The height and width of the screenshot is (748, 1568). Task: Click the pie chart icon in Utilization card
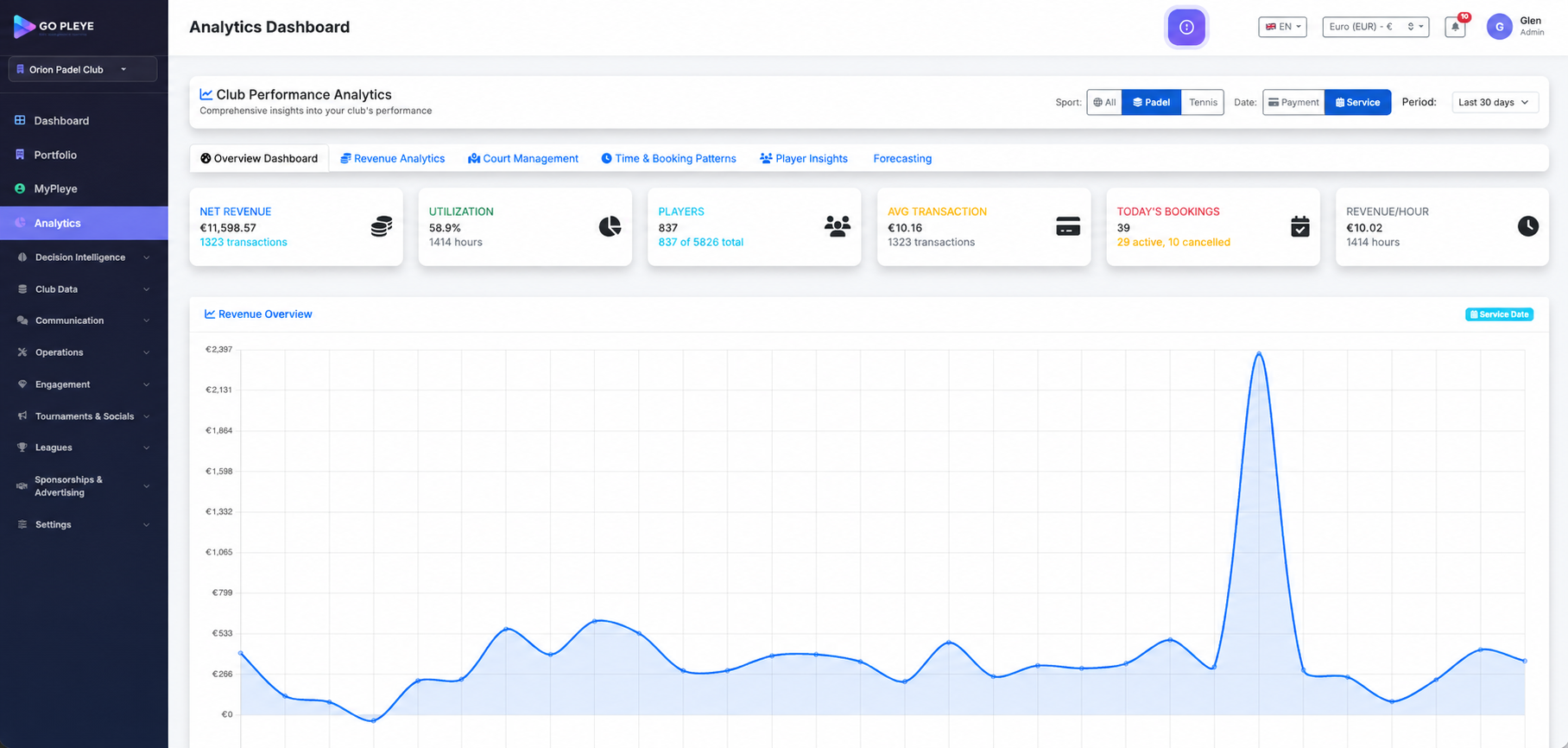[610, 226]
